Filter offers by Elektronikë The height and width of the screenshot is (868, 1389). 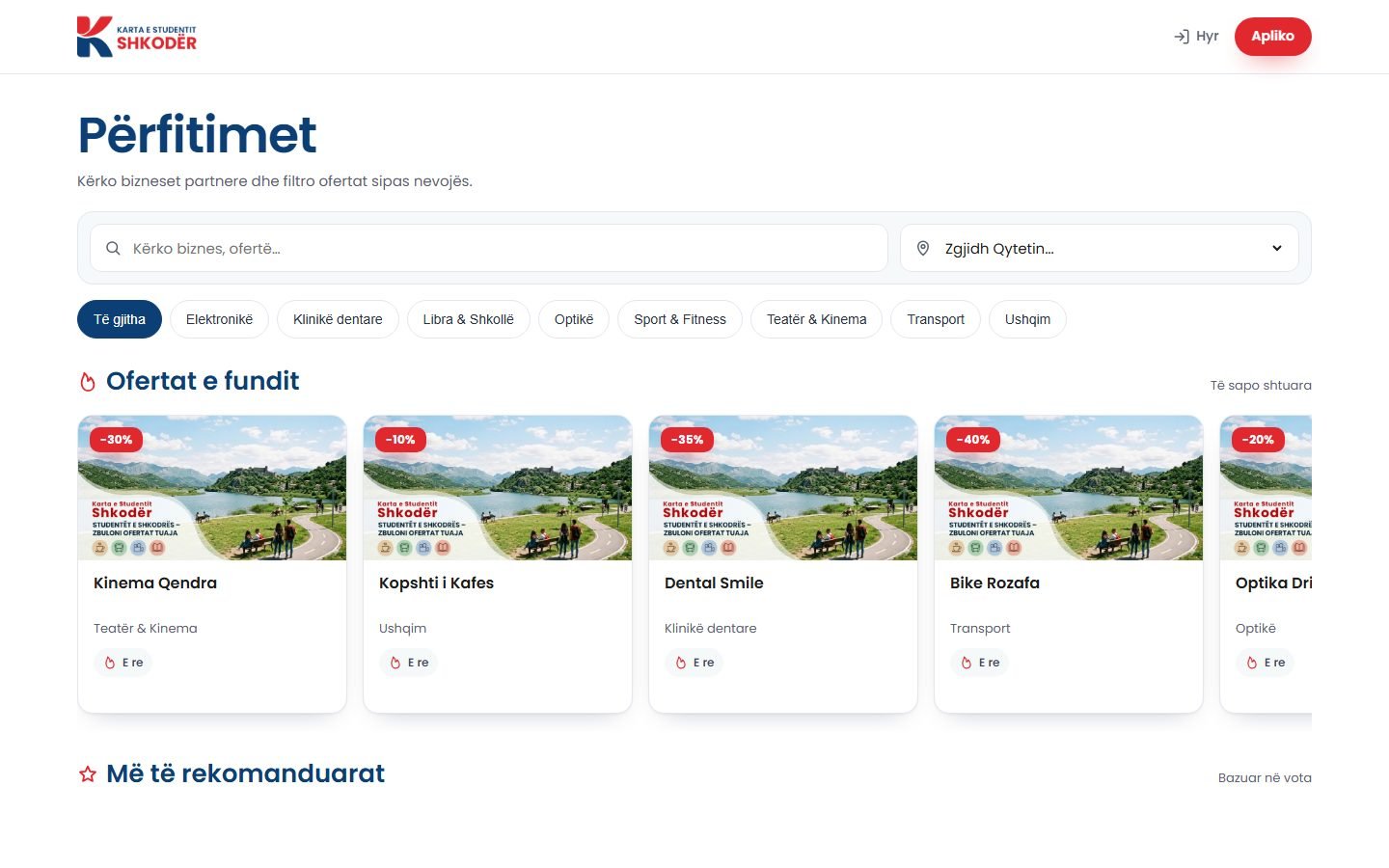point(219,319)
